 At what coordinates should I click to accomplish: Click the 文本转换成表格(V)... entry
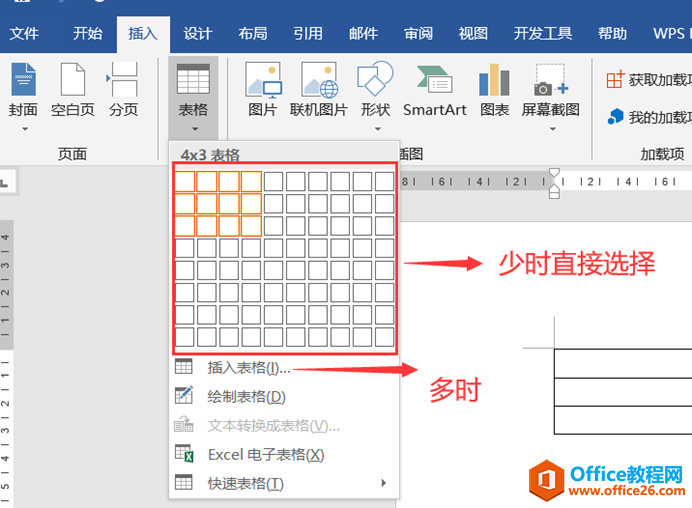point(285,425)
